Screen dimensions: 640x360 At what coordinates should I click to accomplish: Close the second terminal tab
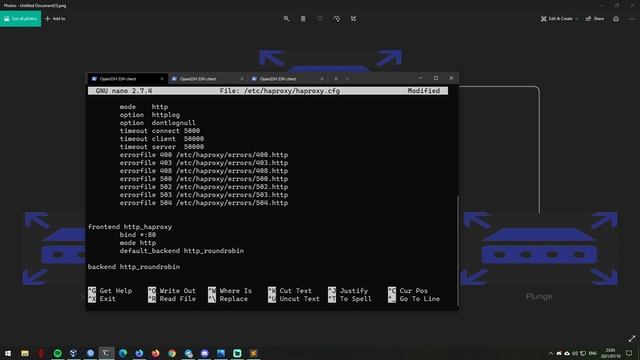[x=242, y=79]
